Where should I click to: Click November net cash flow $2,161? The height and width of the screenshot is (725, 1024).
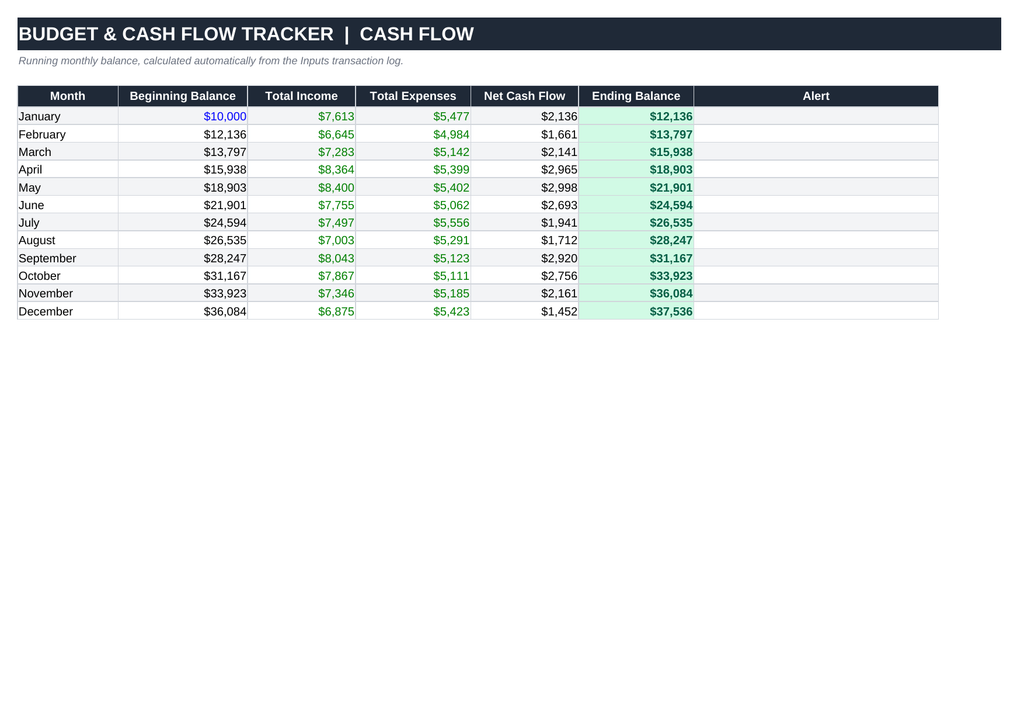tap(524, 294)
